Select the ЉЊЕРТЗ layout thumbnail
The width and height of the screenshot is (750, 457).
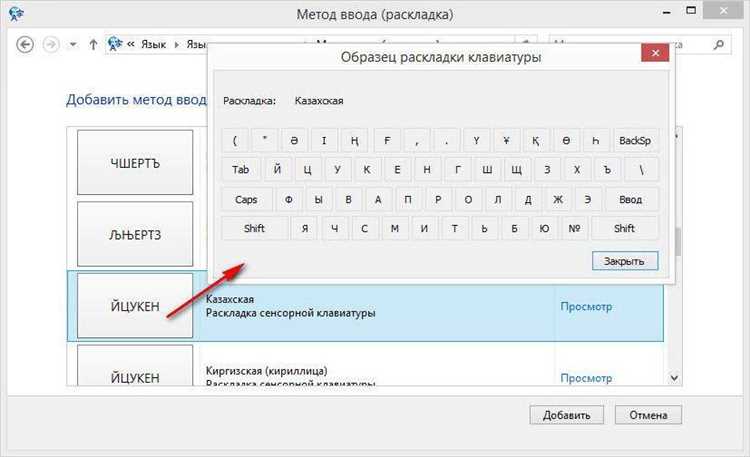(135, 234)
